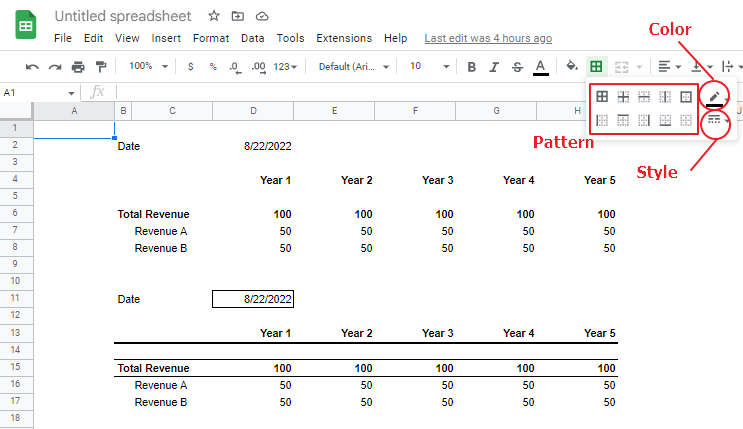Star the Untitled spreadsheet
Image resolution: width=743 pixels, height=429 pixels.
(x=214, y=16)
